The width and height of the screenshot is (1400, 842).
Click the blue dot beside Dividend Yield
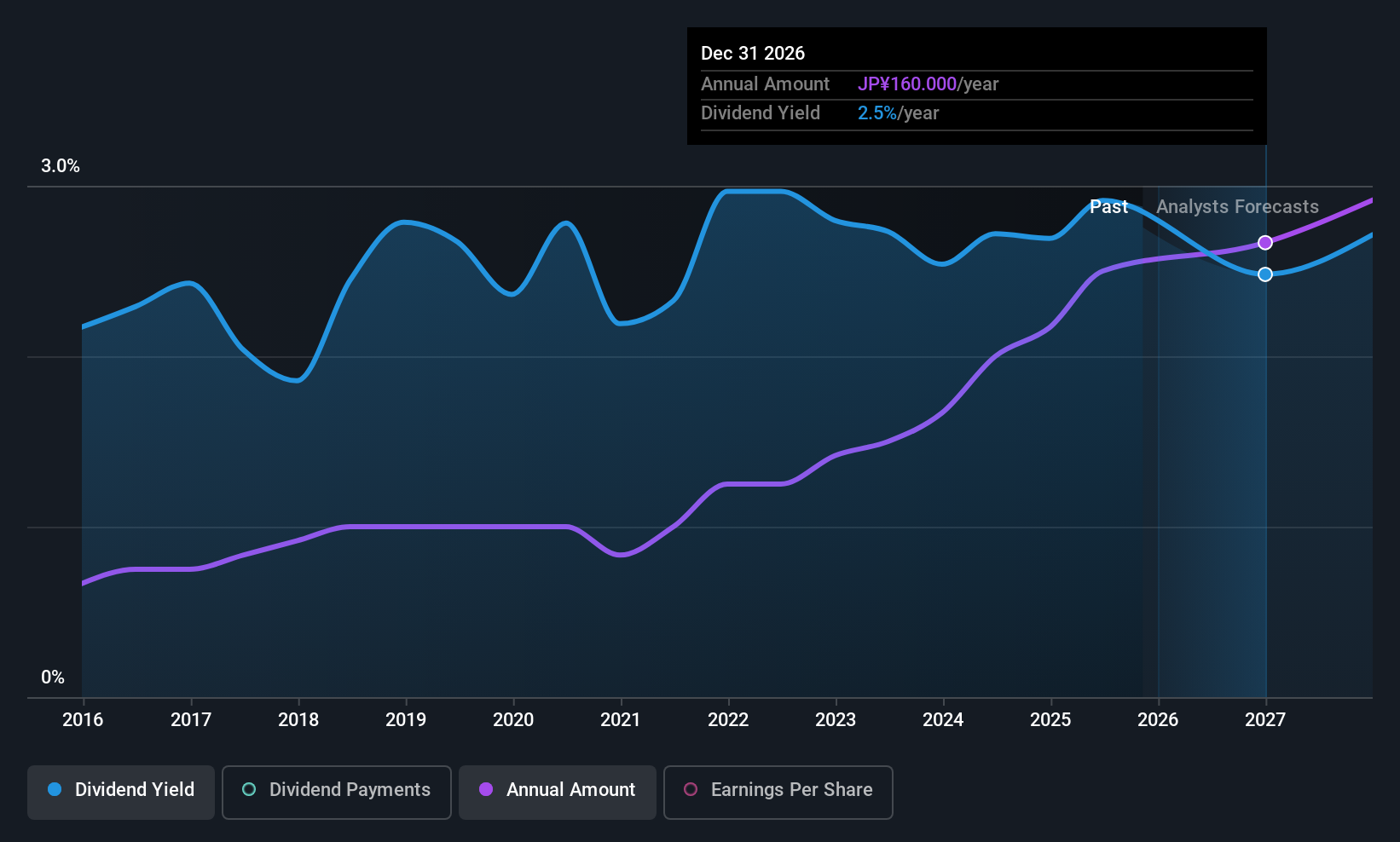[55, 790]
